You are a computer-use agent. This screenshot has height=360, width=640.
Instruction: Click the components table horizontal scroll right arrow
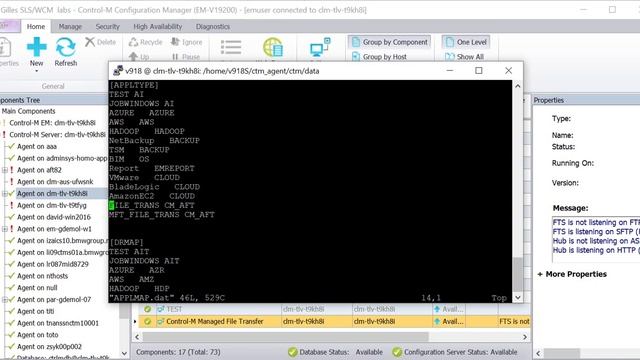[525, 337]
